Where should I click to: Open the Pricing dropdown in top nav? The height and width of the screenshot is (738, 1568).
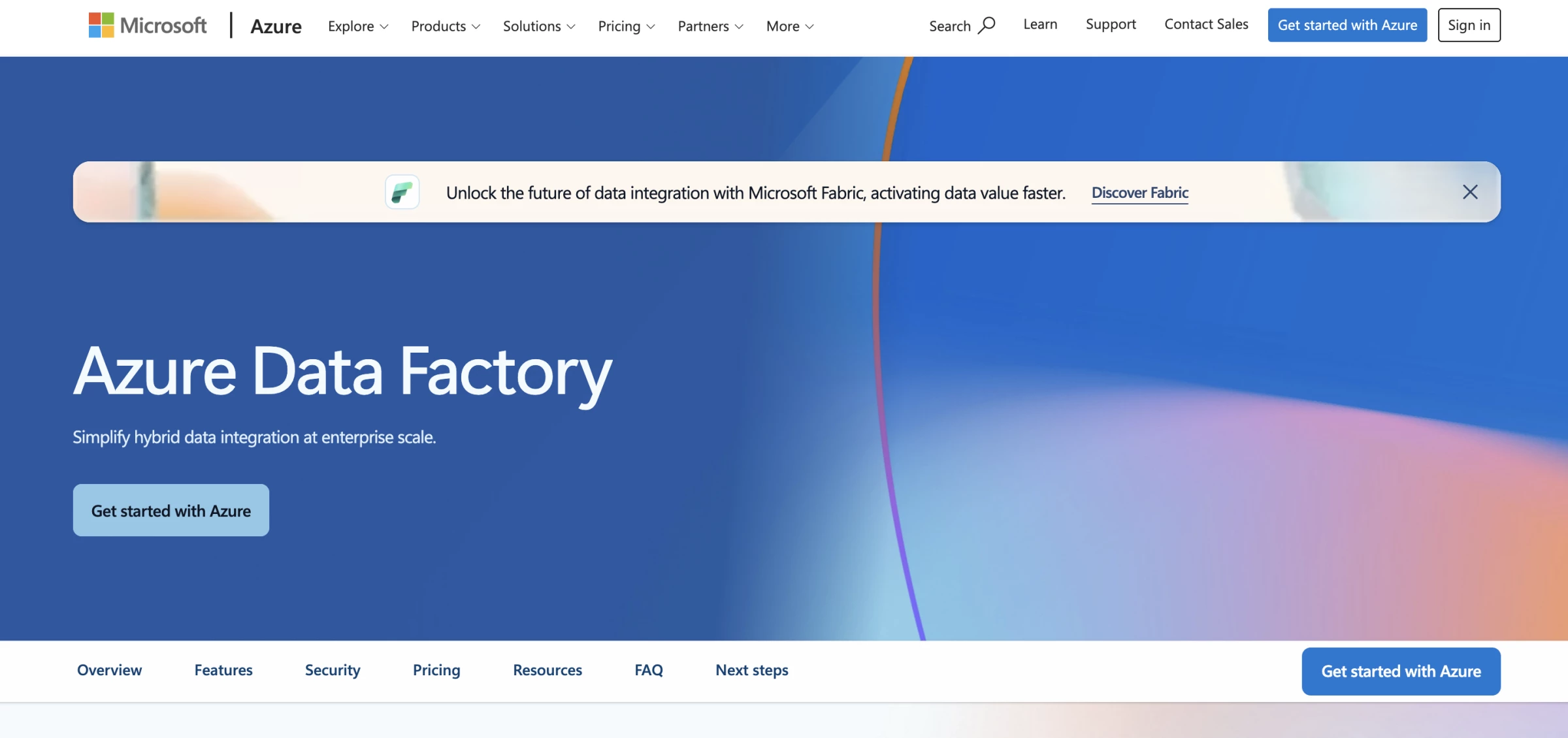point(626,26)
